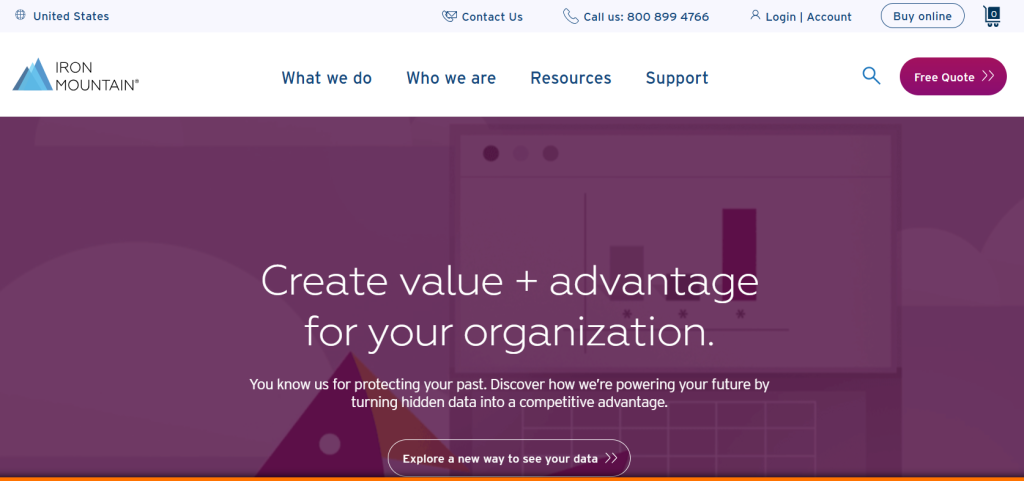Click the Call us 800 899 4766 link
The height and width of the screenshot is (481, 1024).
pyautogui.click(x=646, y=17)
